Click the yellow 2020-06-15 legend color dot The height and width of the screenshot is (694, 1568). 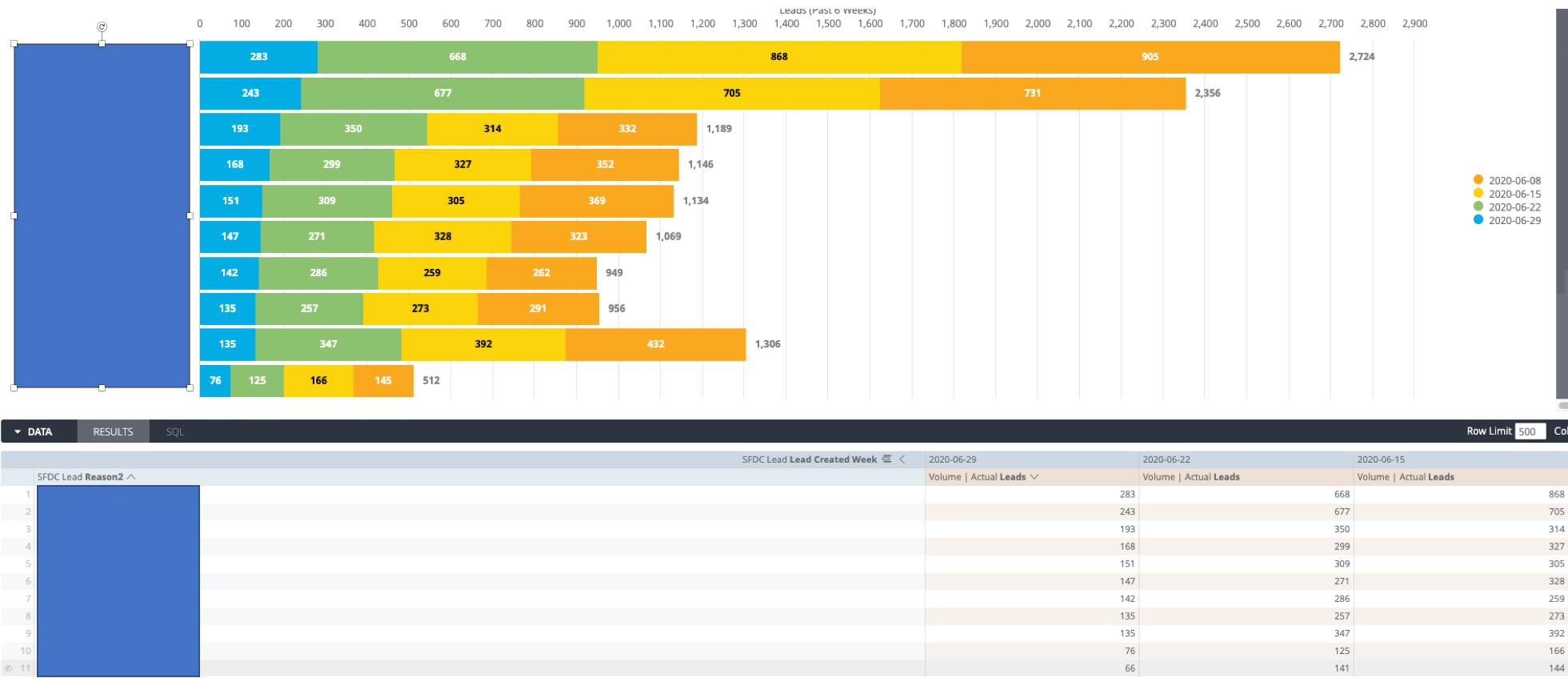(x=1478, y=194)
